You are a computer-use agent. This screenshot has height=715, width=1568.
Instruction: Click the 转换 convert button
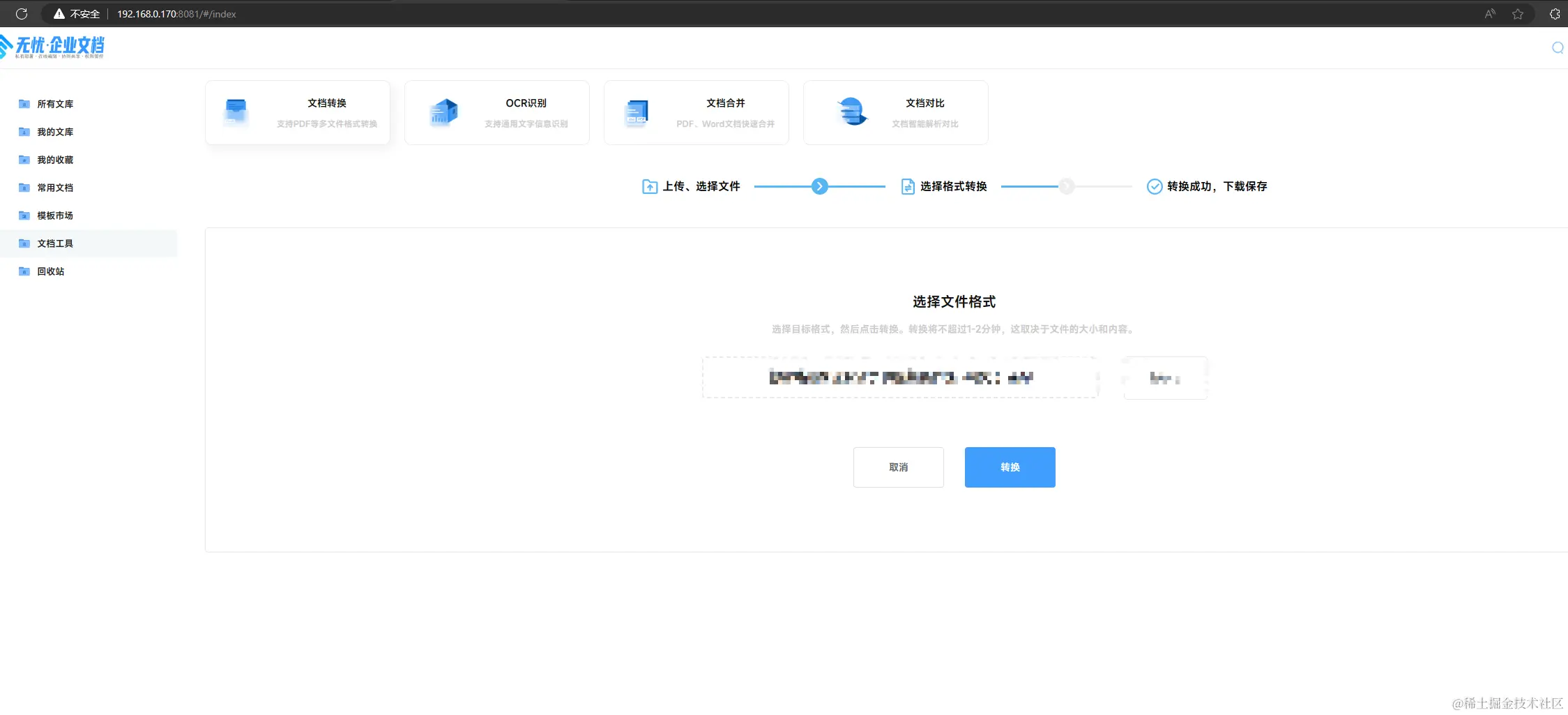click(x=1009, y=467)
